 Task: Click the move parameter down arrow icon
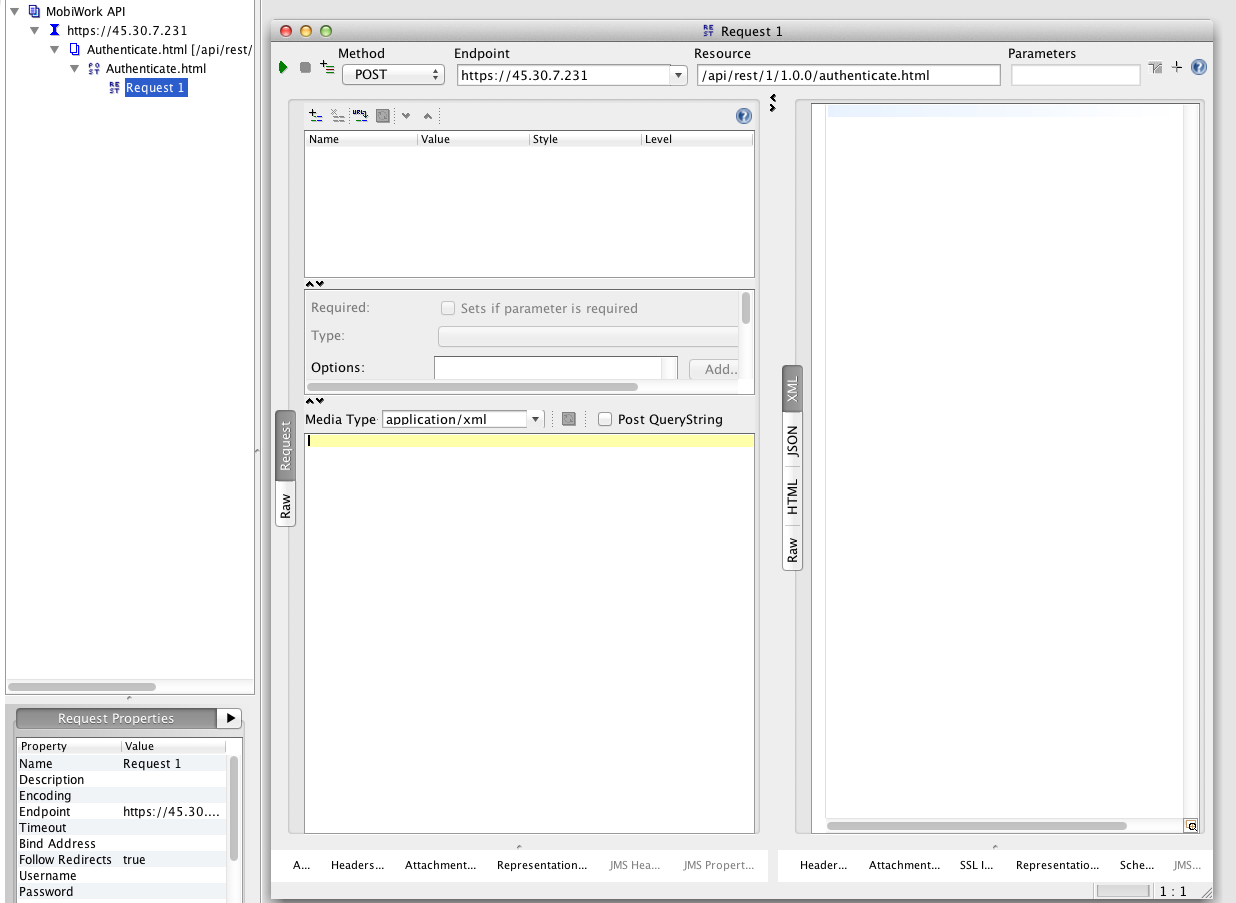(406, 116)
